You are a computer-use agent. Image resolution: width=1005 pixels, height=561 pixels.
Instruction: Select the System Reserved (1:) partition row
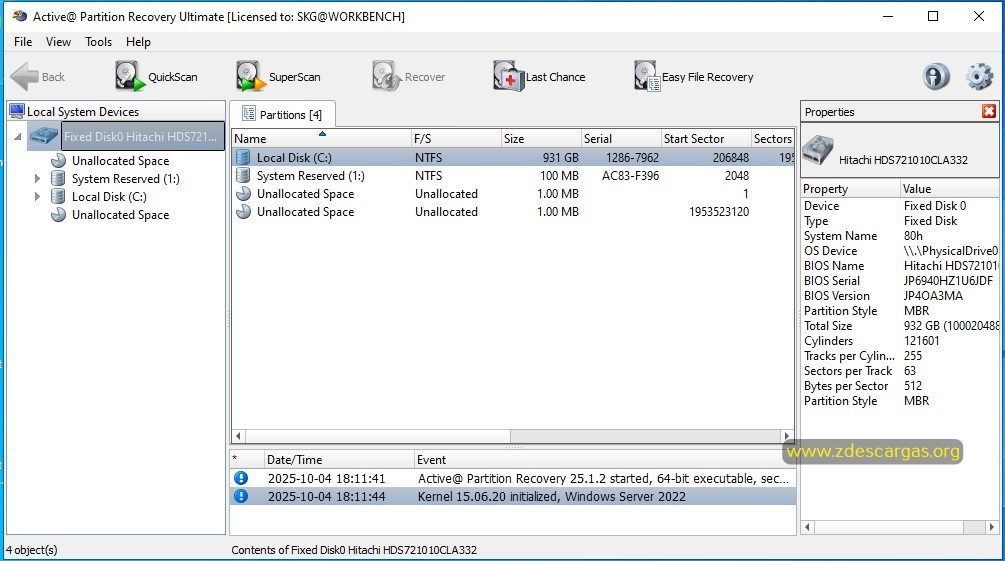pos(513,175)
